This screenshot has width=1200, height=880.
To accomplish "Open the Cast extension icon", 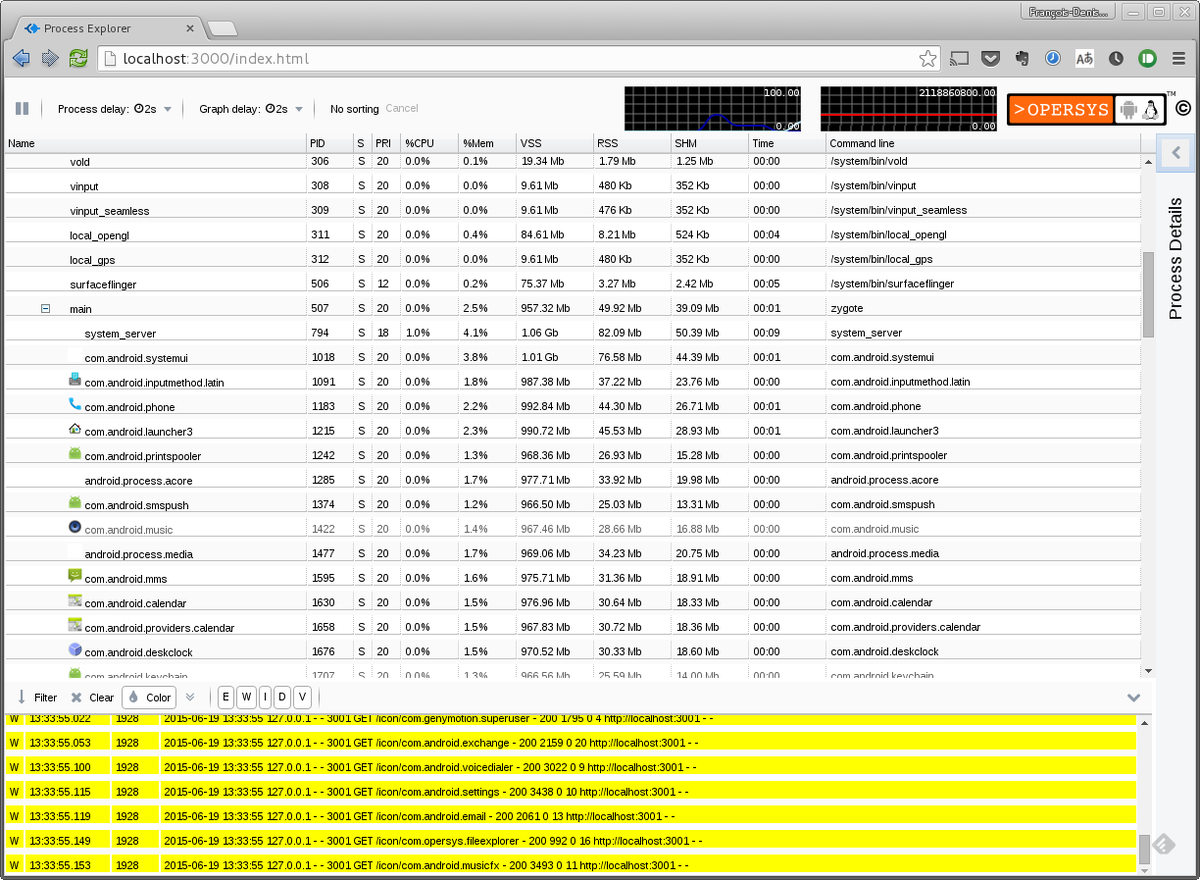I will click(x=959, y=59).
